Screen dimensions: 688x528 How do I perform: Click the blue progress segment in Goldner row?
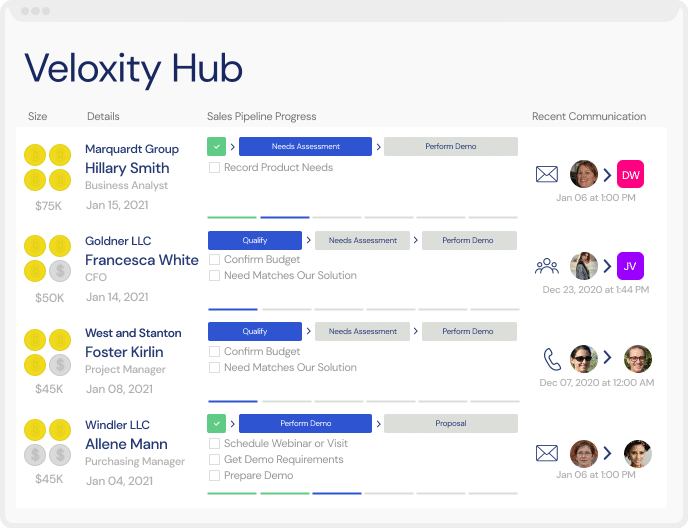233,309
